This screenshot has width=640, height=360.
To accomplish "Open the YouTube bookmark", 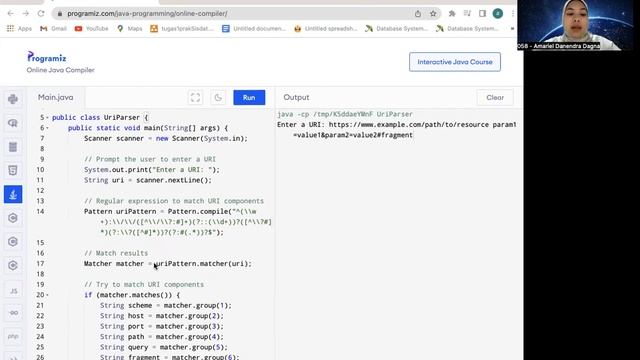I will (x=91, y=29).
